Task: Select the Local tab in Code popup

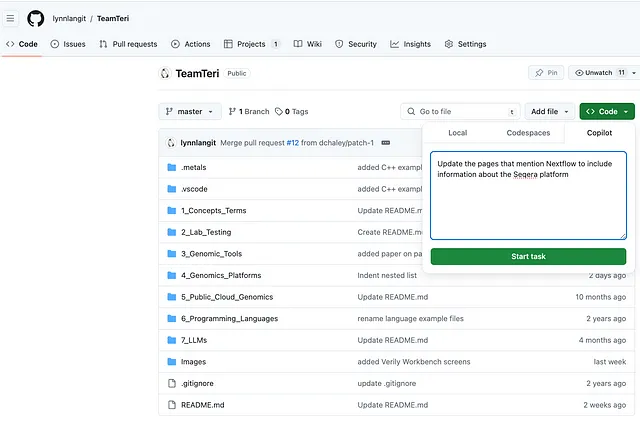Action: 458,133
